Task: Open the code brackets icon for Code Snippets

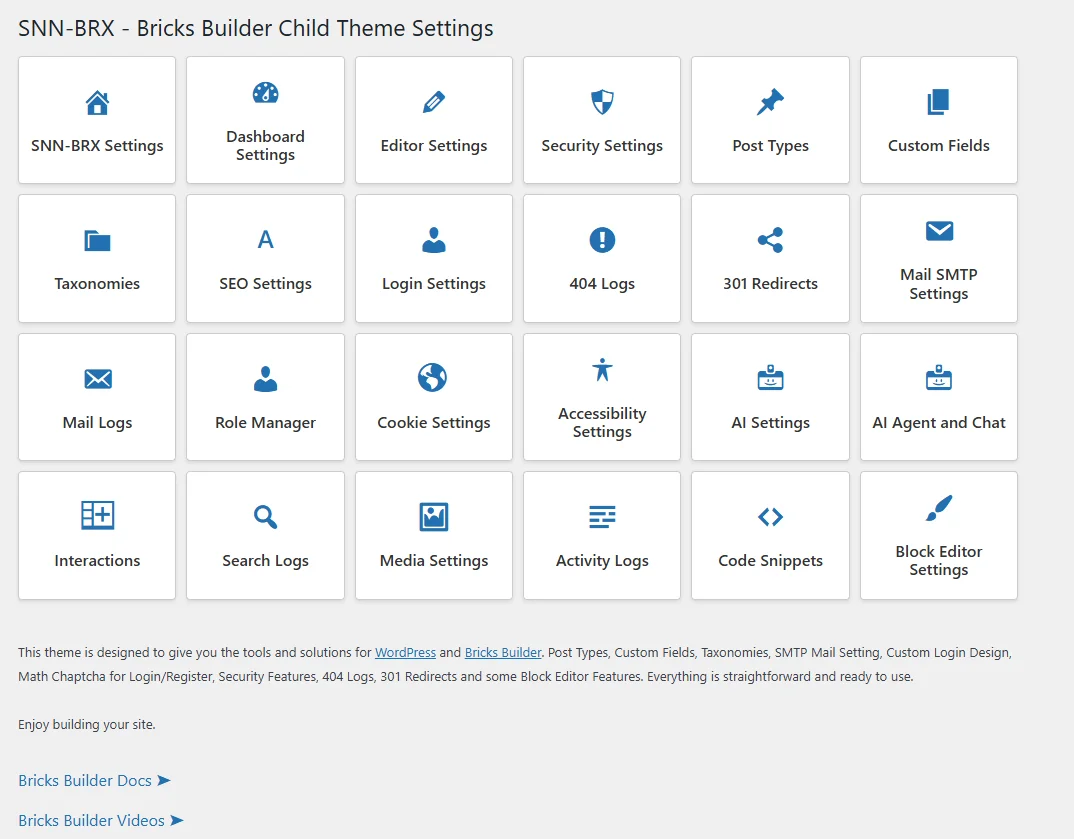Action: pos(770,517)
